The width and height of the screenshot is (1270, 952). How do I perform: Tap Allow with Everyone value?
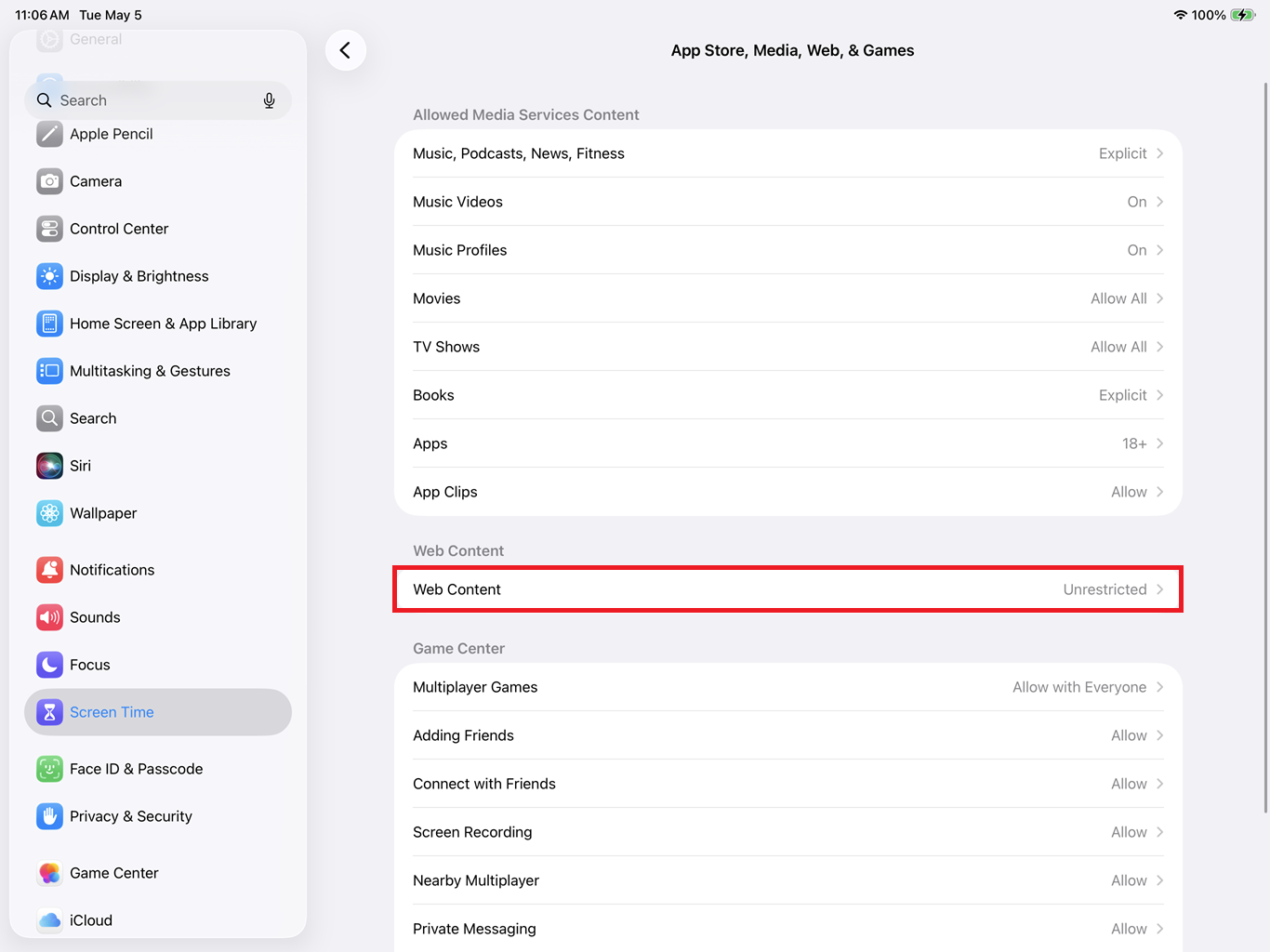1079,687
